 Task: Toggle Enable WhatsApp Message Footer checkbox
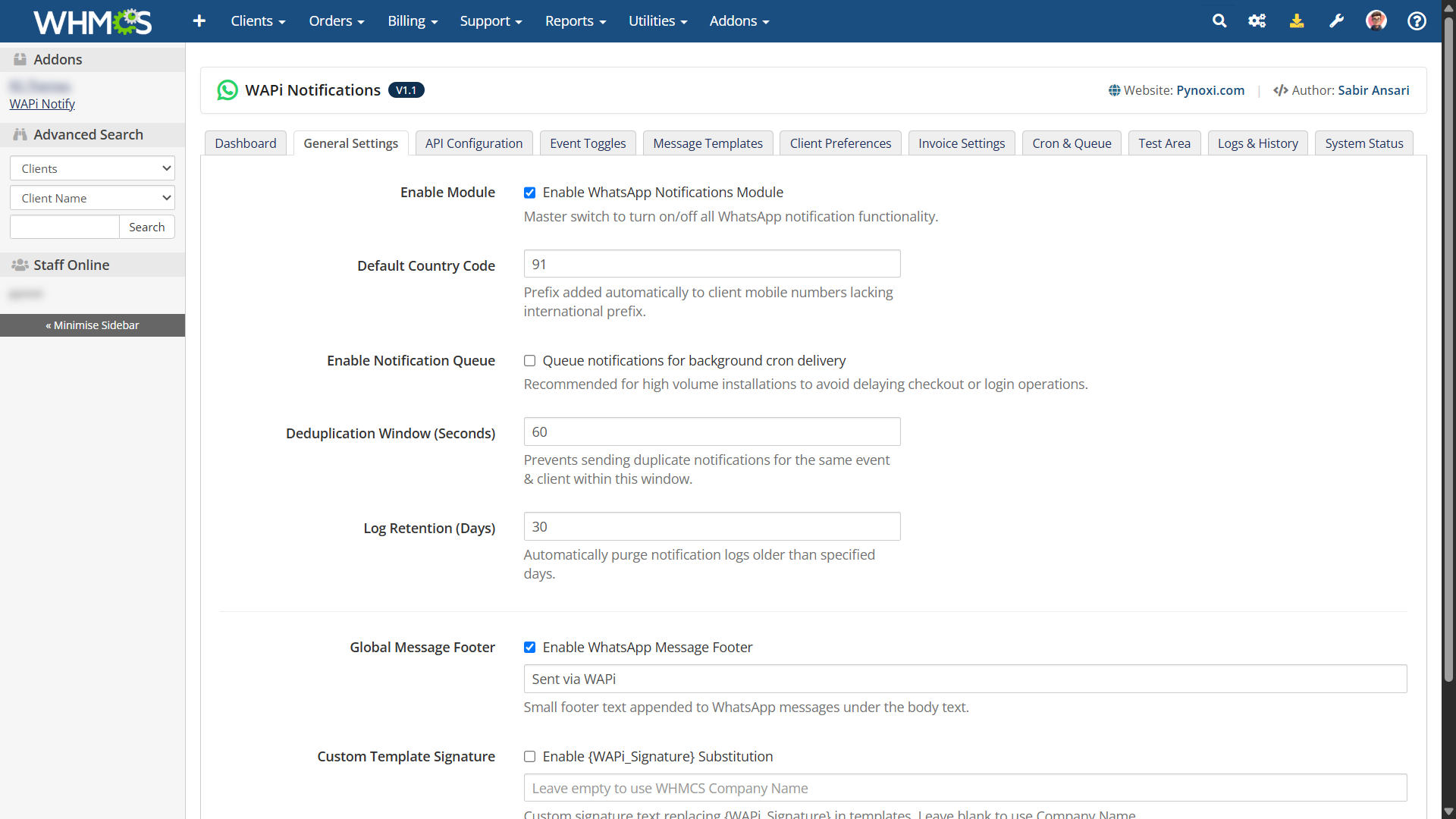coord(529,648)
